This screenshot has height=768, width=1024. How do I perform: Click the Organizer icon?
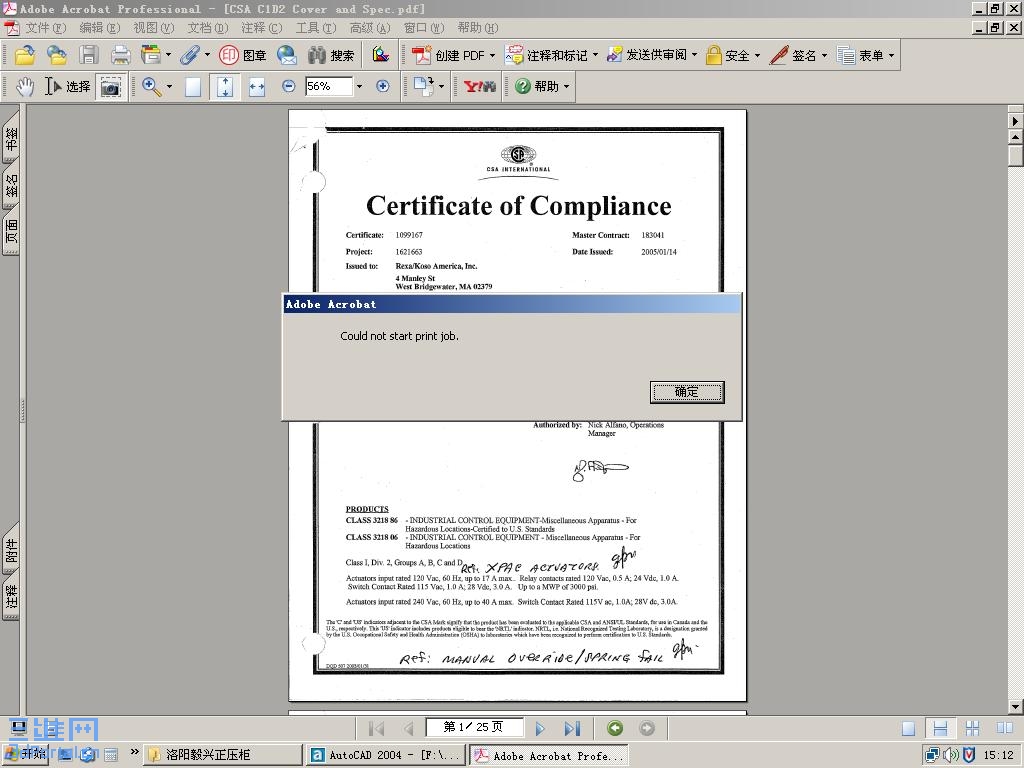(x=151, y=56)
